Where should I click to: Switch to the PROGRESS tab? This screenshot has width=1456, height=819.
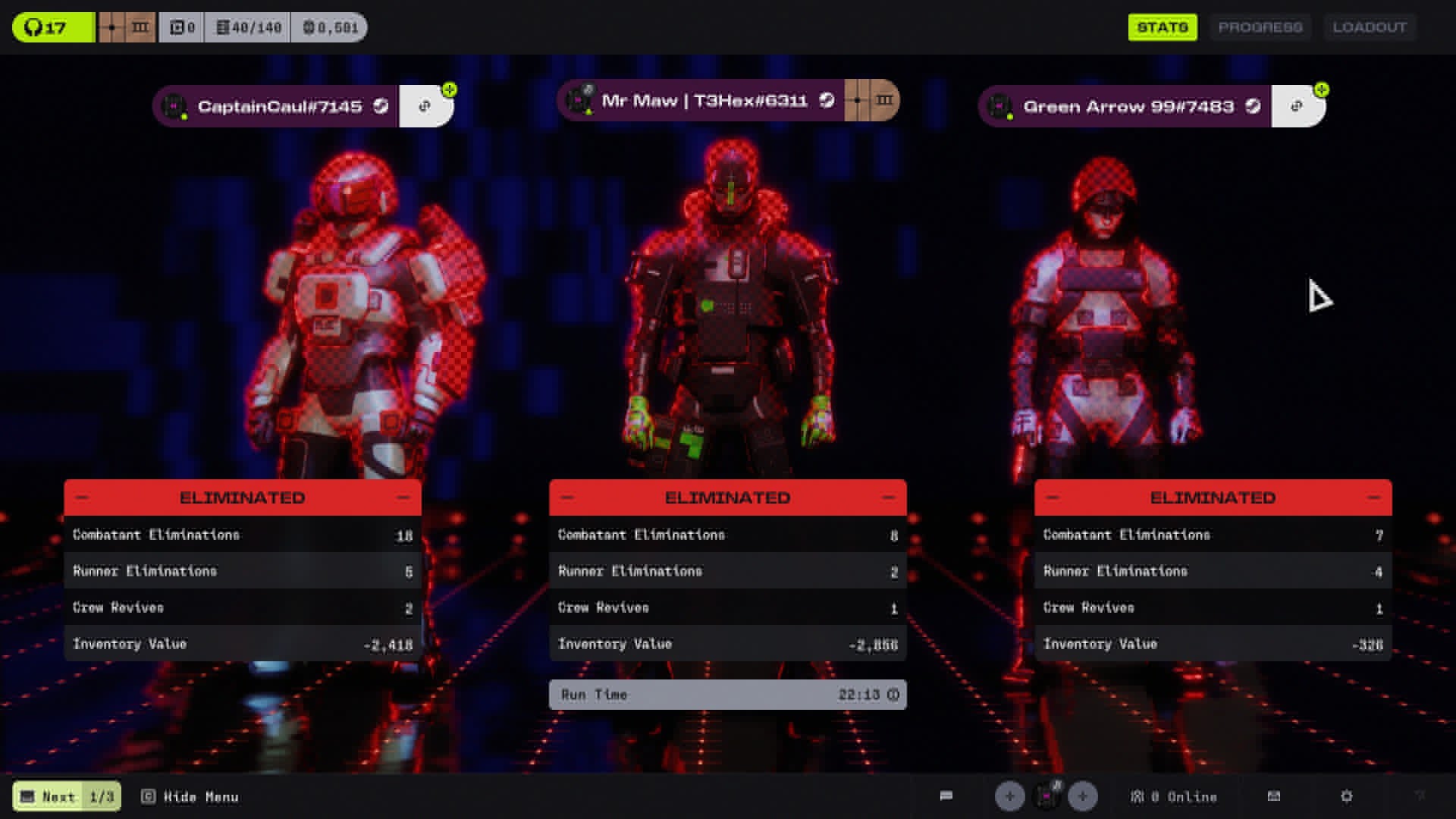click(x=1260, y=27)
